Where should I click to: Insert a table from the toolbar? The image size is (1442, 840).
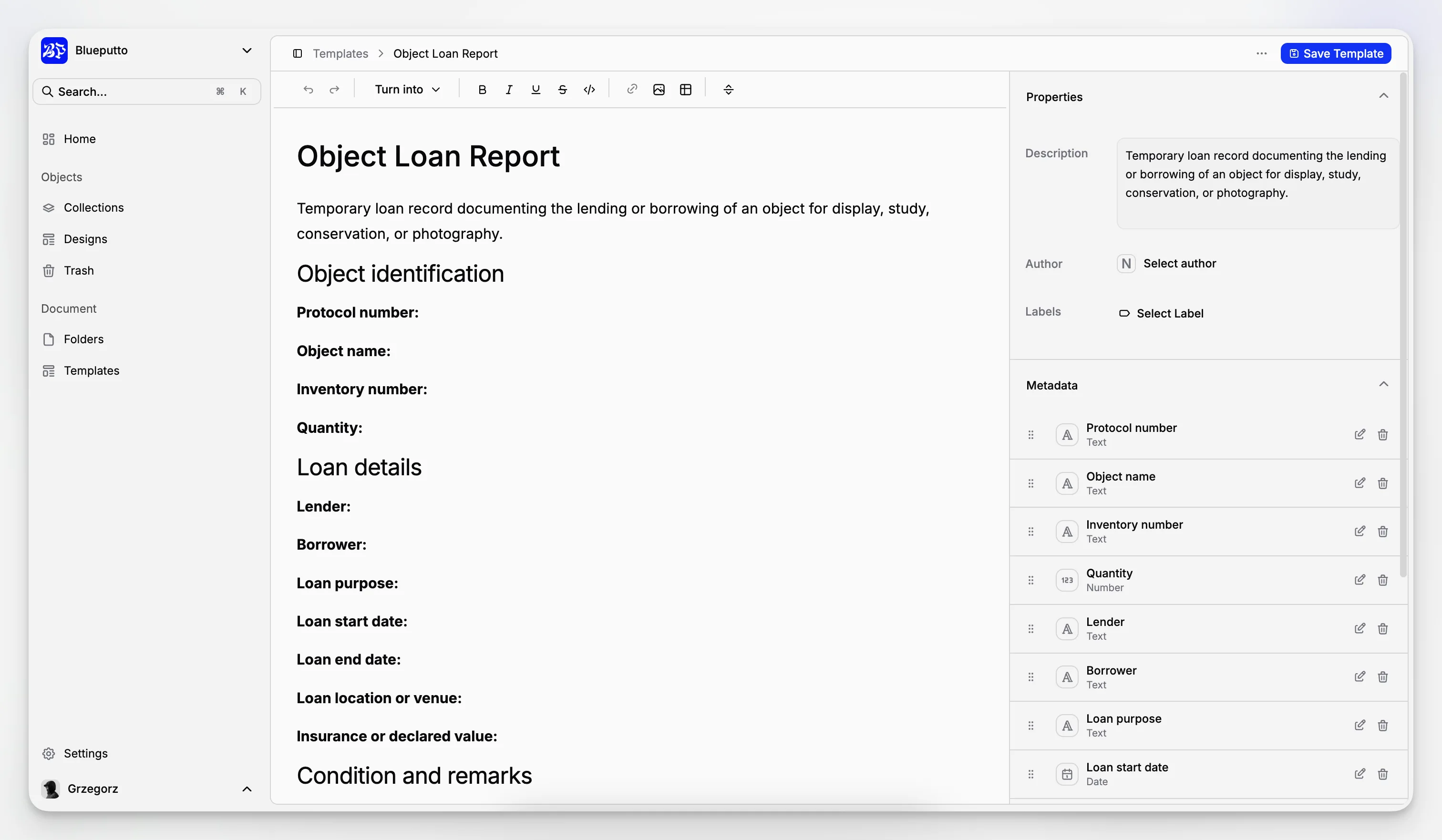686,89
